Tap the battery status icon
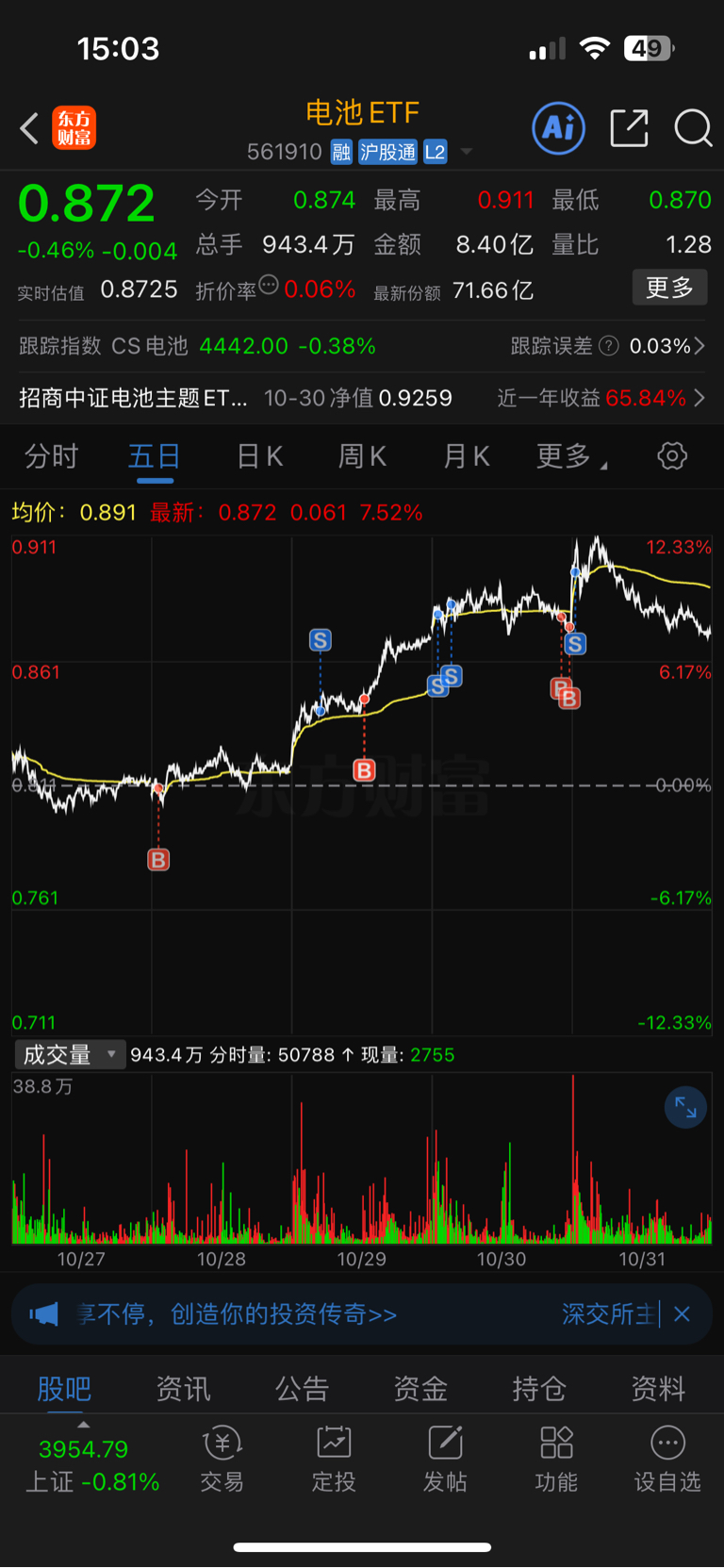 pos(649,48)
